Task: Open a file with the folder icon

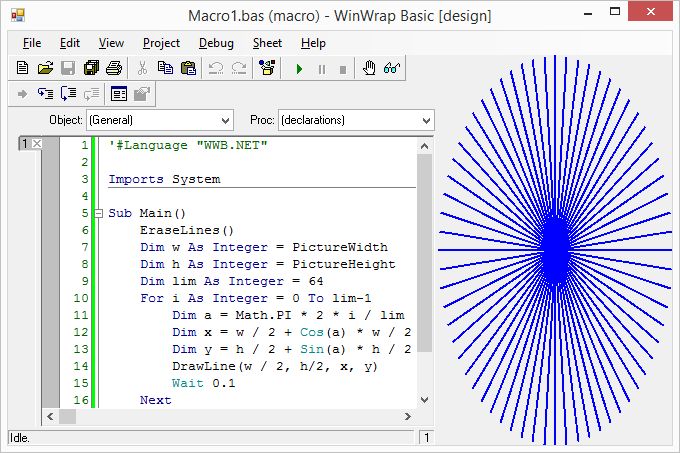Action: click(45, 68)
